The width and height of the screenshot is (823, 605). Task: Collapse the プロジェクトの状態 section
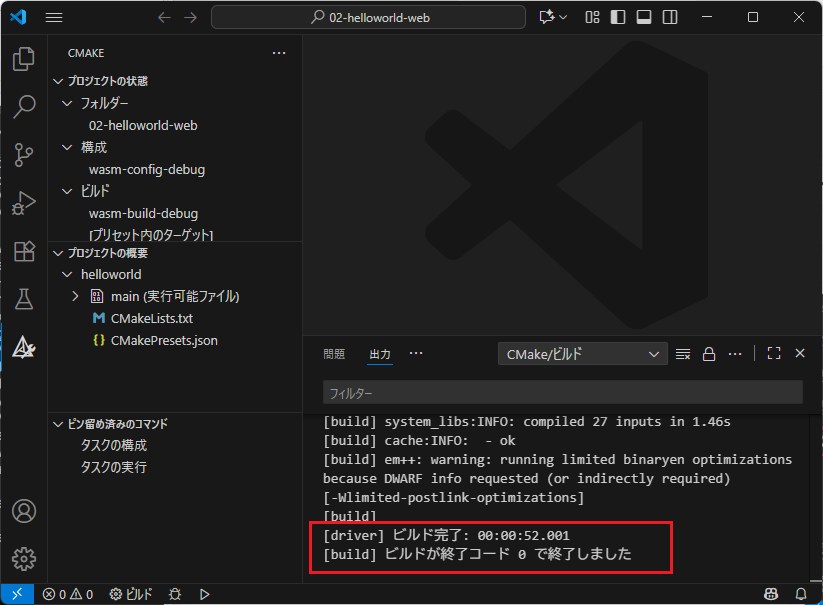(58, 81)
